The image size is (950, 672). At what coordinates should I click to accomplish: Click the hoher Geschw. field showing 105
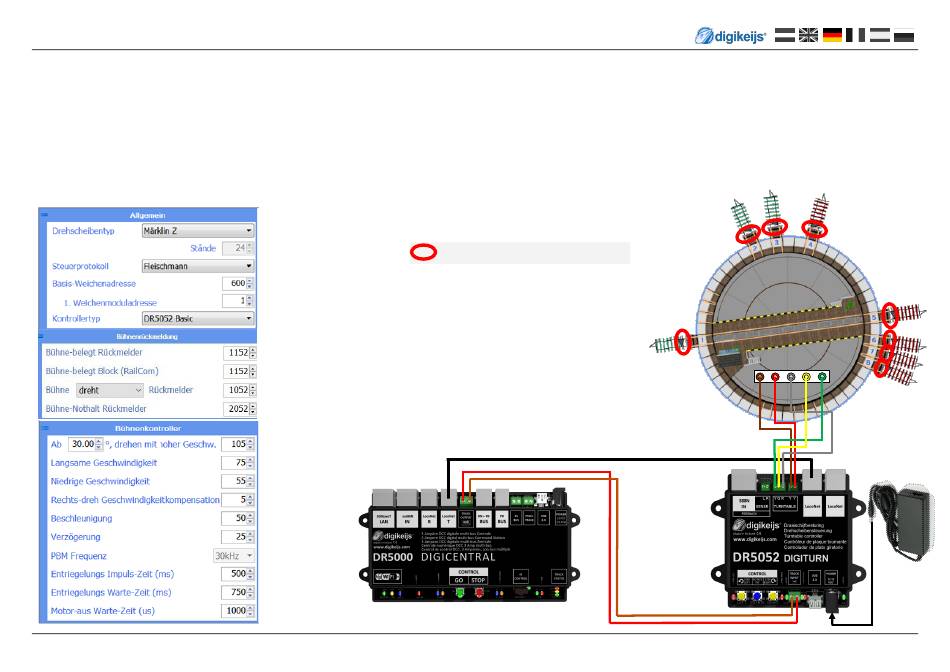point(238,444)
